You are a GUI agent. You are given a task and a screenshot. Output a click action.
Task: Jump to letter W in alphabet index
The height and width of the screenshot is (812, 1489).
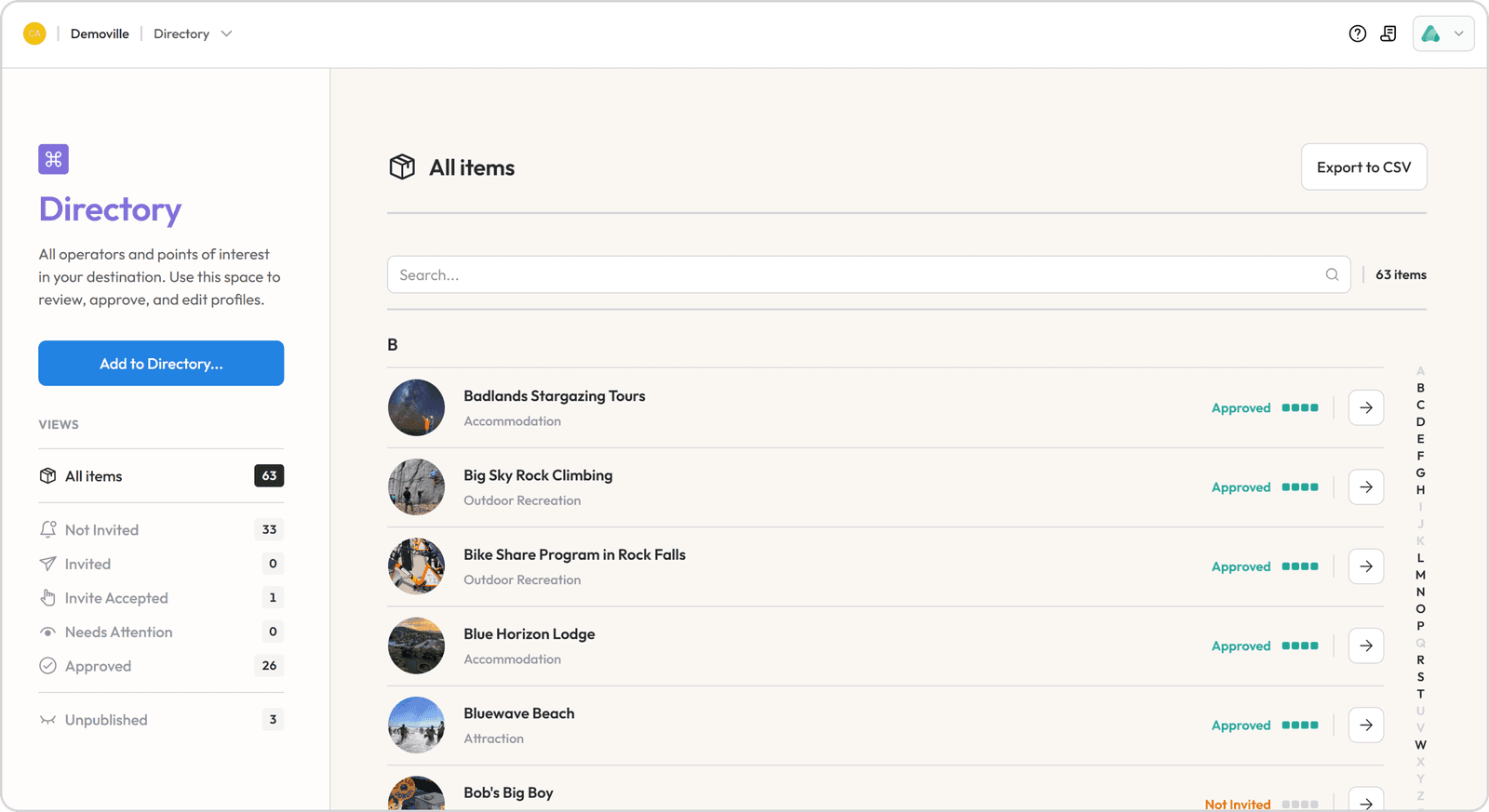[x=1420, y=745]
